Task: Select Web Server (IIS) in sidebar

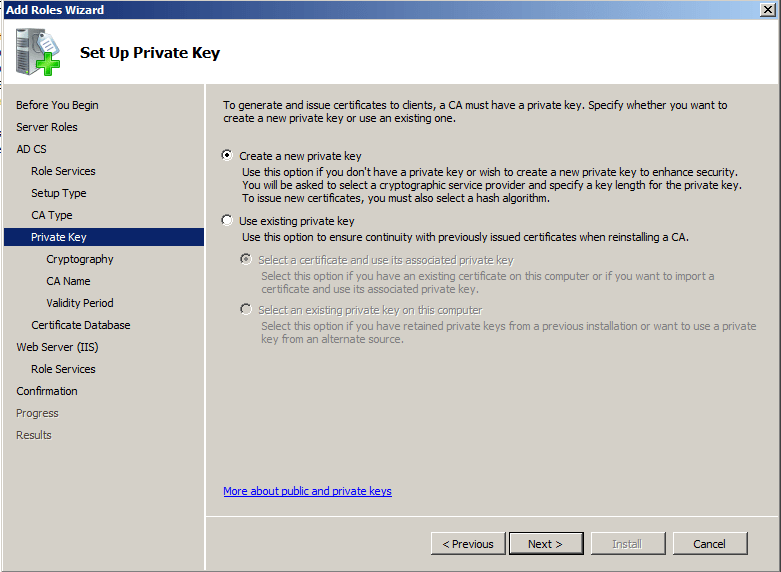Action: point(57,347)
